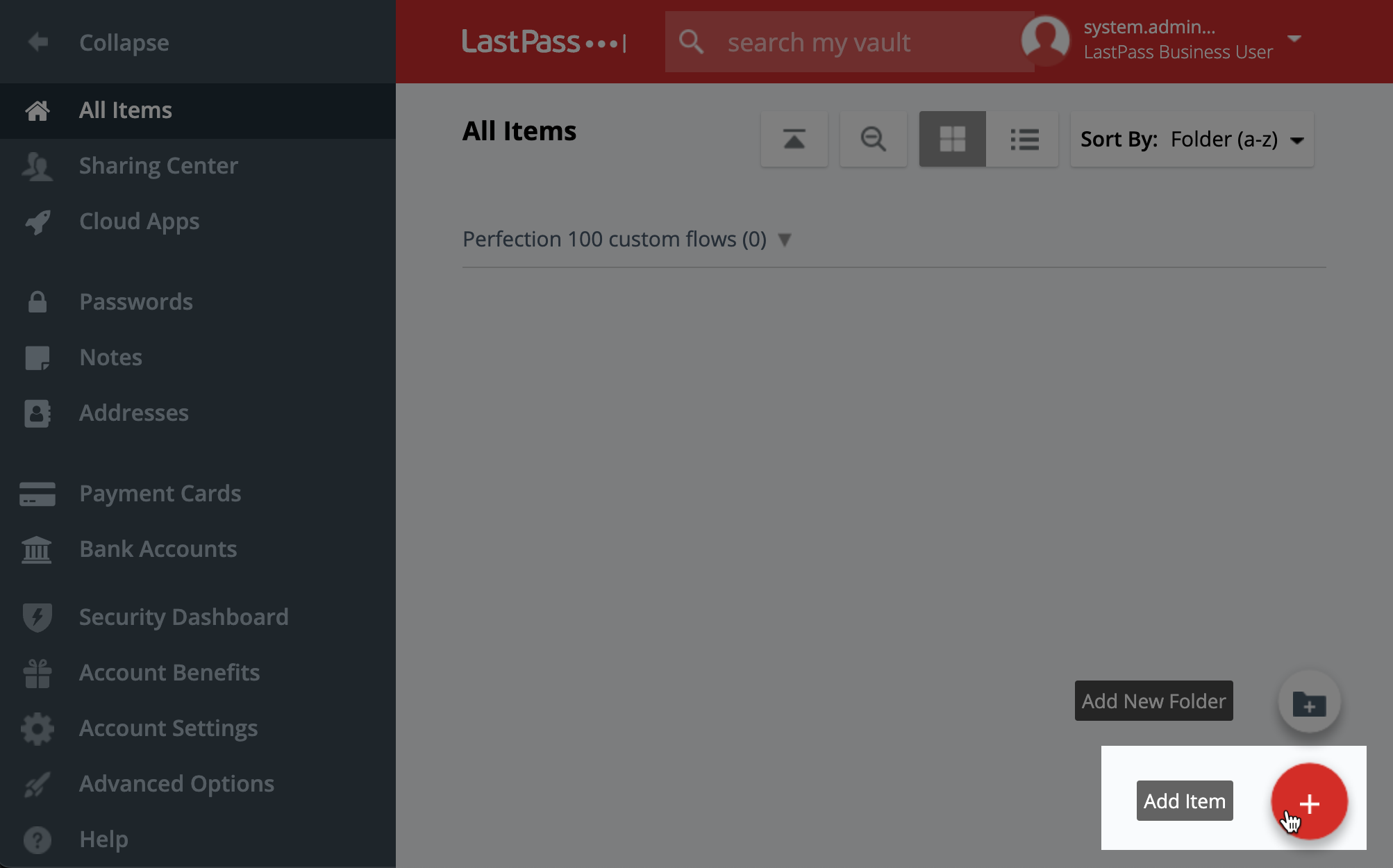Open the Help page
1393x868 pixels.
[x=198, y=840]
